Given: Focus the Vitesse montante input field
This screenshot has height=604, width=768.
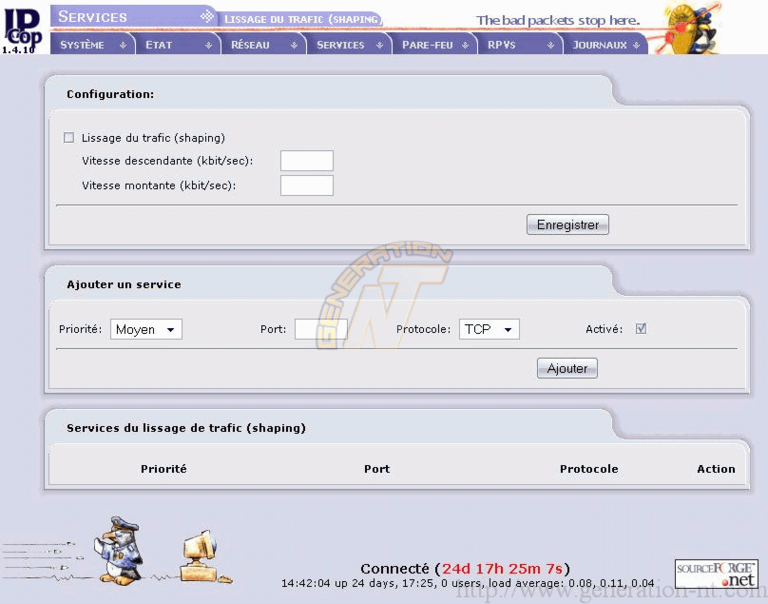Looking at the screenshot, I should 307,186.
